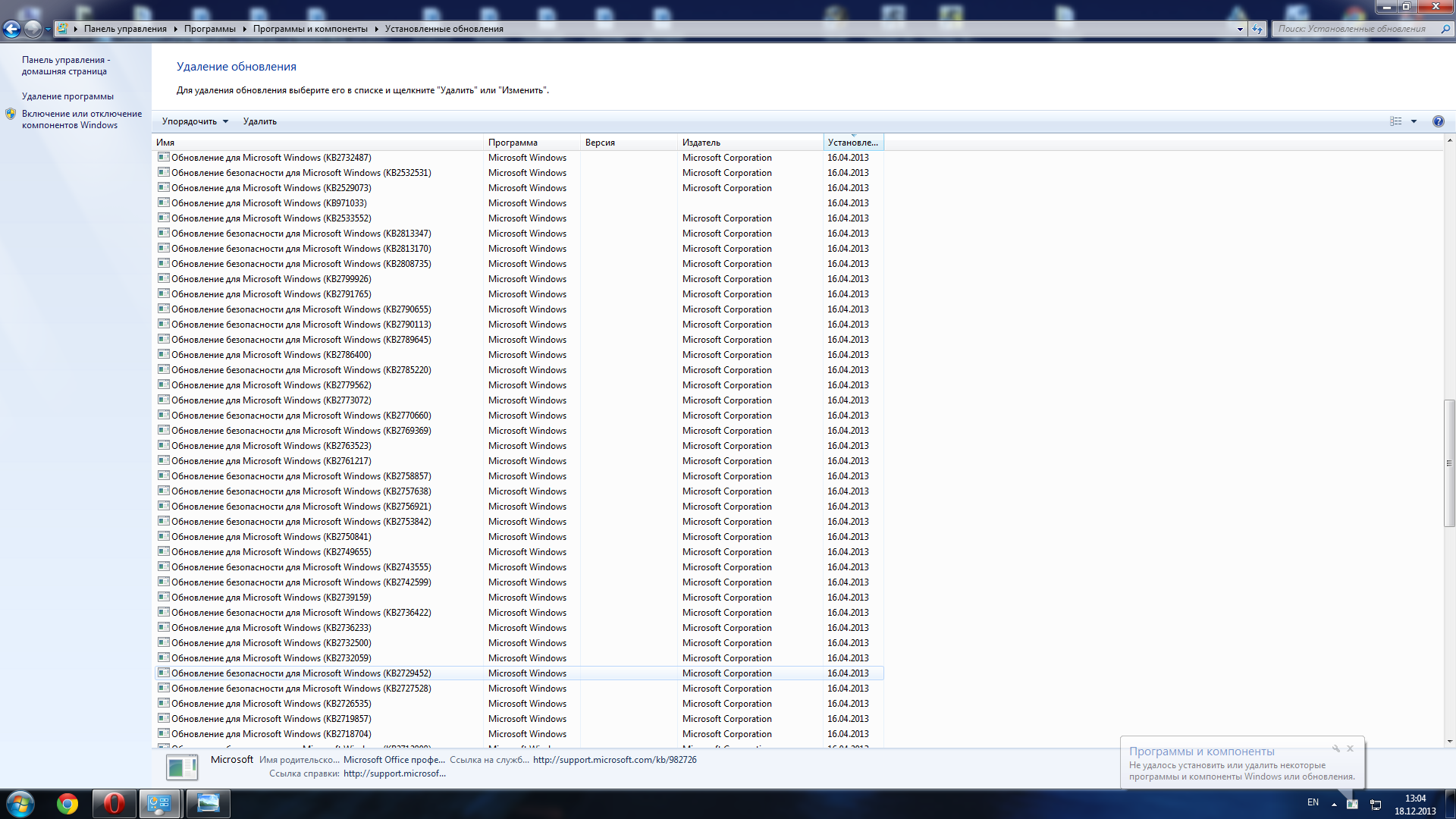Click the icon of update KB971033
Viewport: 1456px width, 819px height.
click(x=163, y=202)
